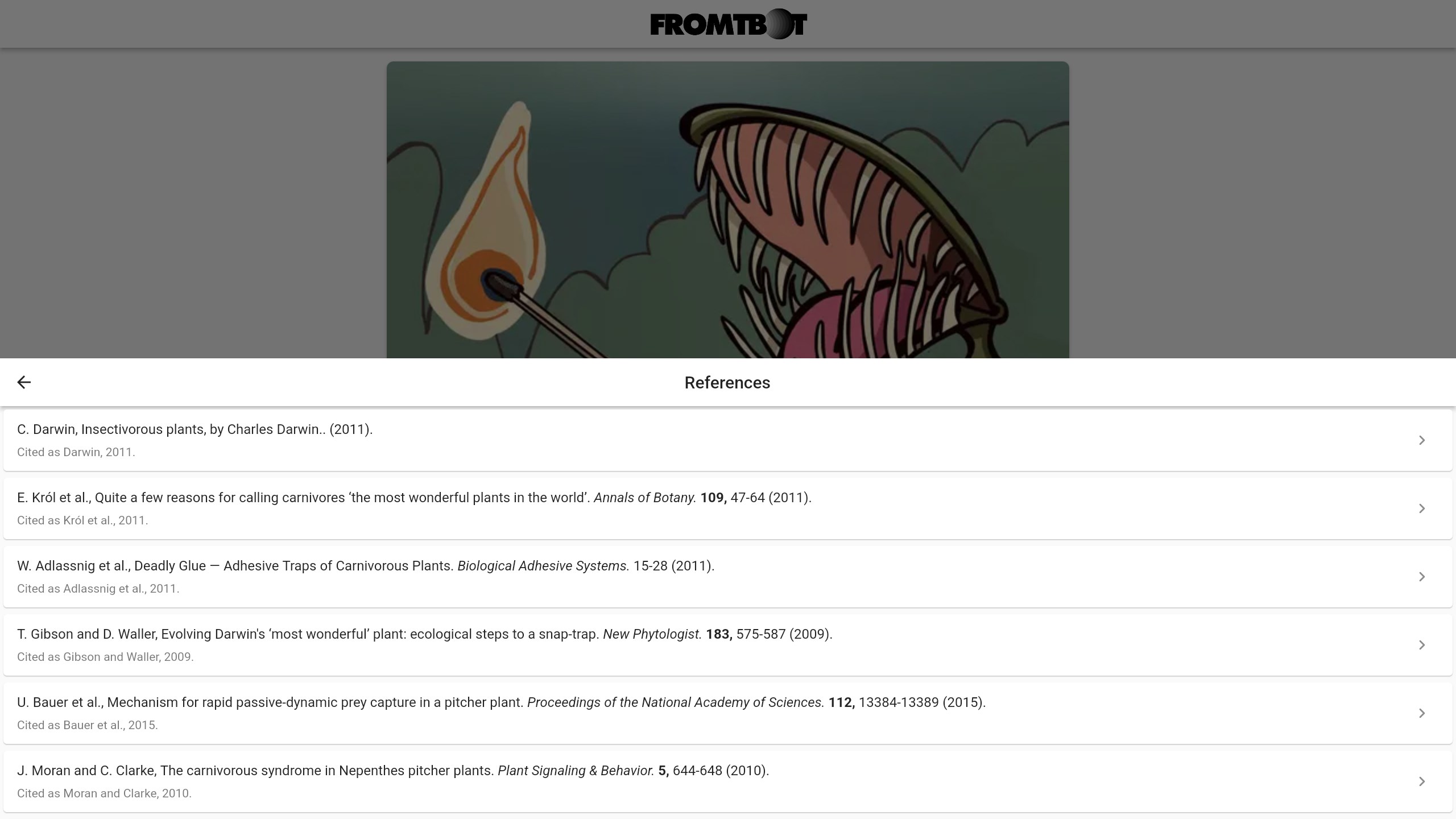Viewport: 1456px width, 819px height.
Task: Open chevron for Darwin Insectivorous plants reference
Action: click(1421, 440)
